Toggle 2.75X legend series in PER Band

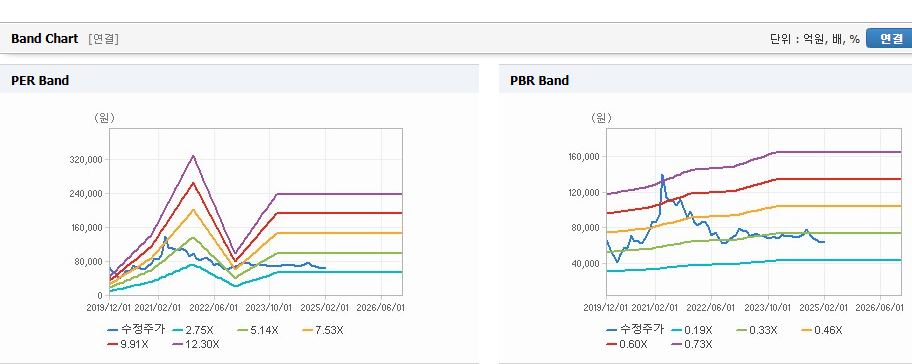[x=193, y=330]
